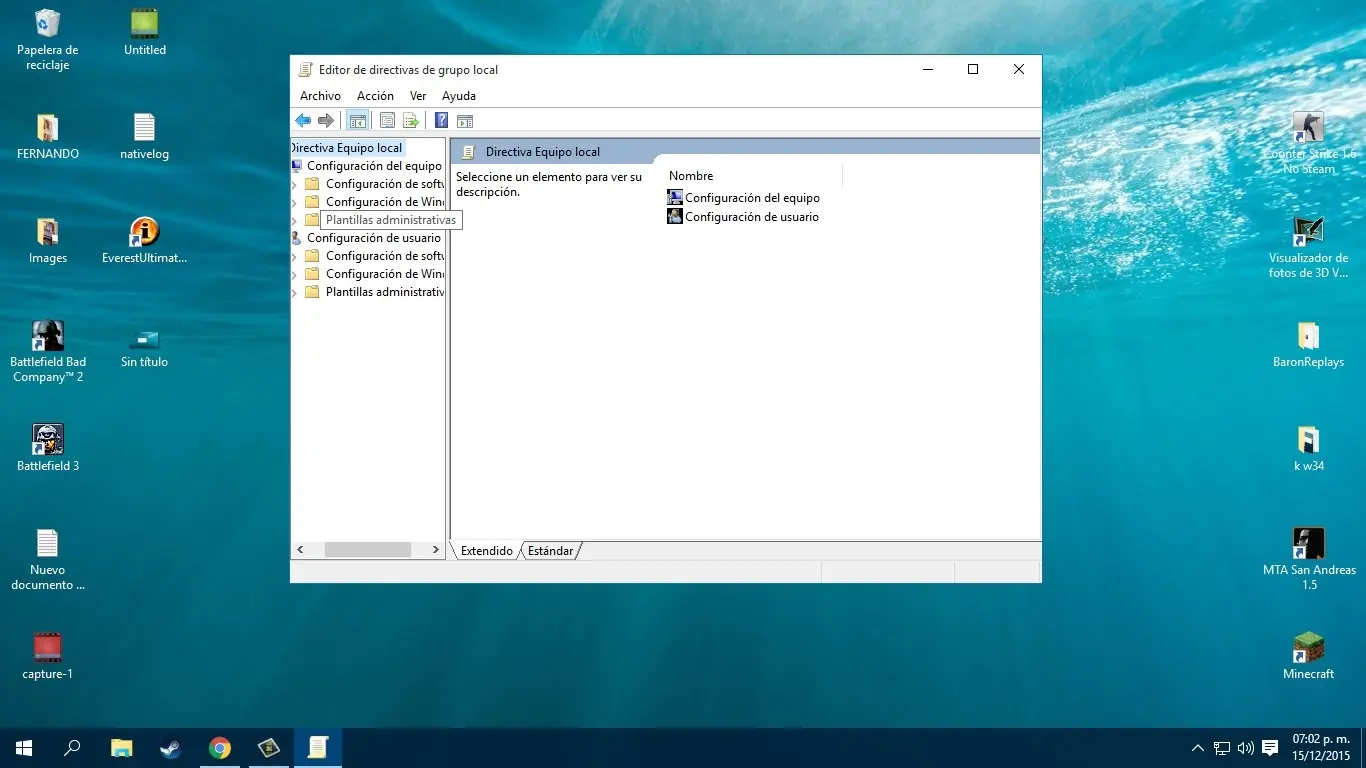The width and height of the screenshot is (1366, 768).
Task: Select the Battlefield 3 desktop shortcut
Action: tap(47, 448)
